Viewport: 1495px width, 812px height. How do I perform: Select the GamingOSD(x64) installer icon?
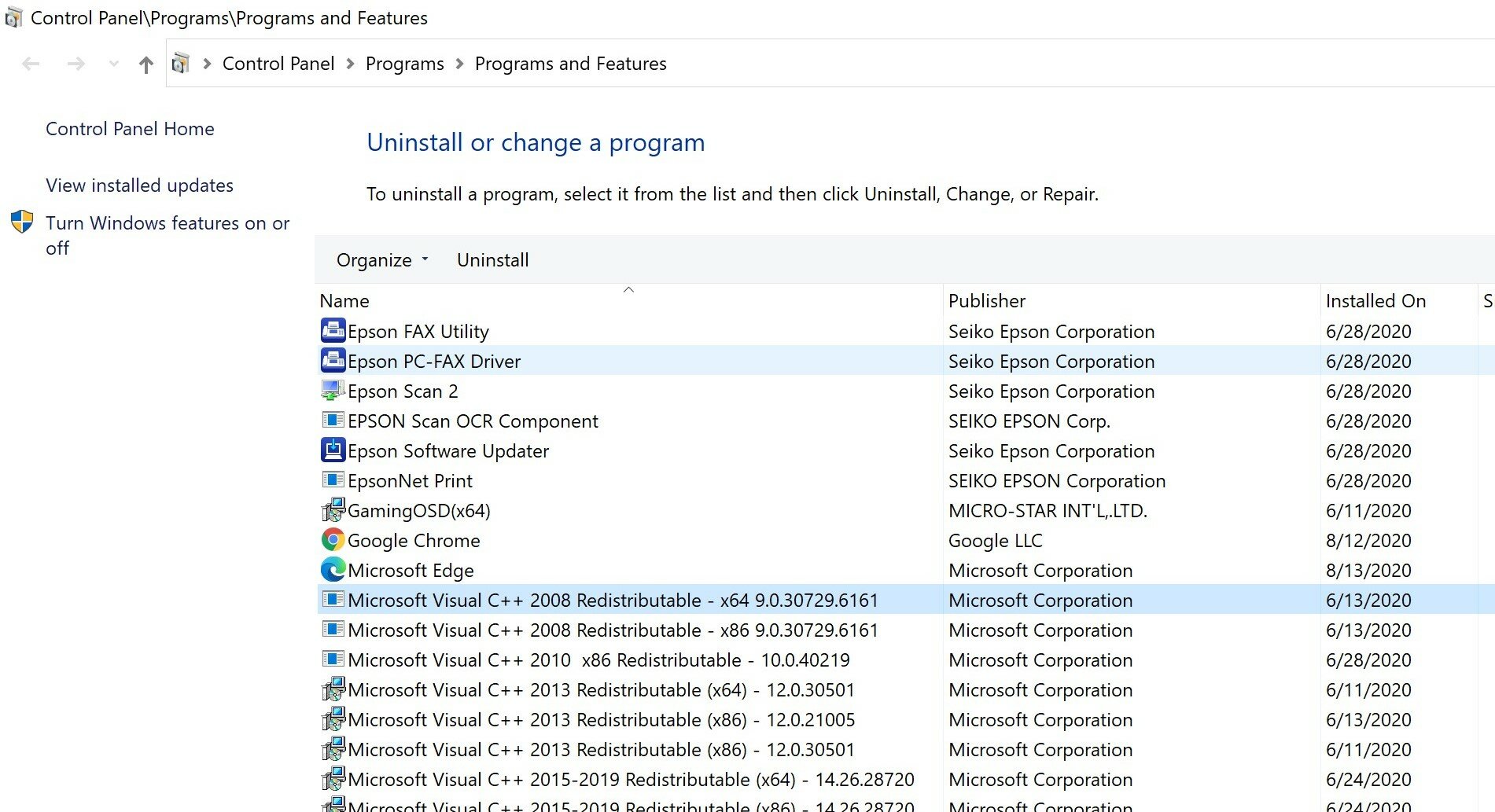pos(333,510)
